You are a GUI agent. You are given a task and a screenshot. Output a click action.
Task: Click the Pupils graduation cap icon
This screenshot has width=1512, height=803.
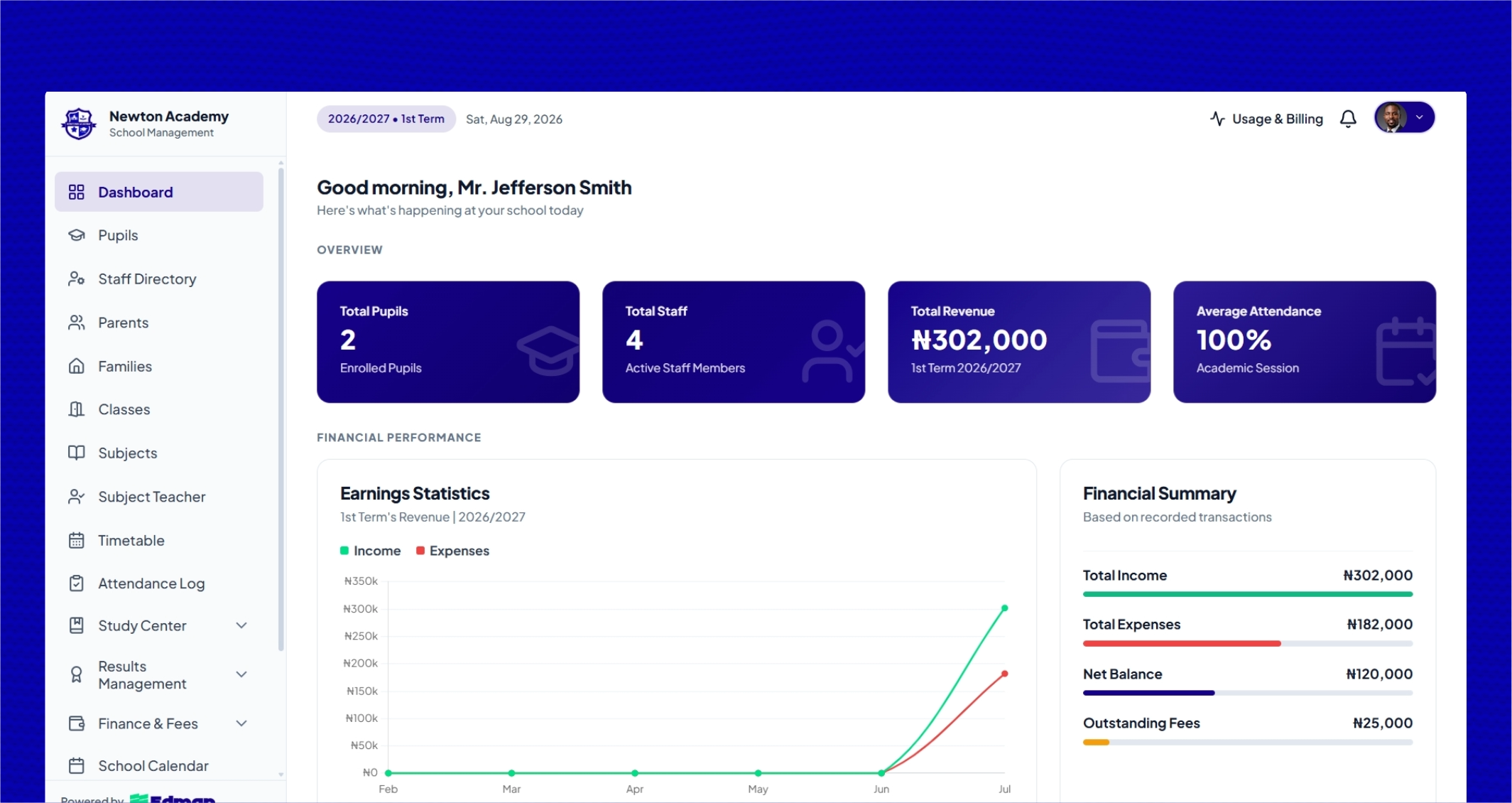[76, 235]
